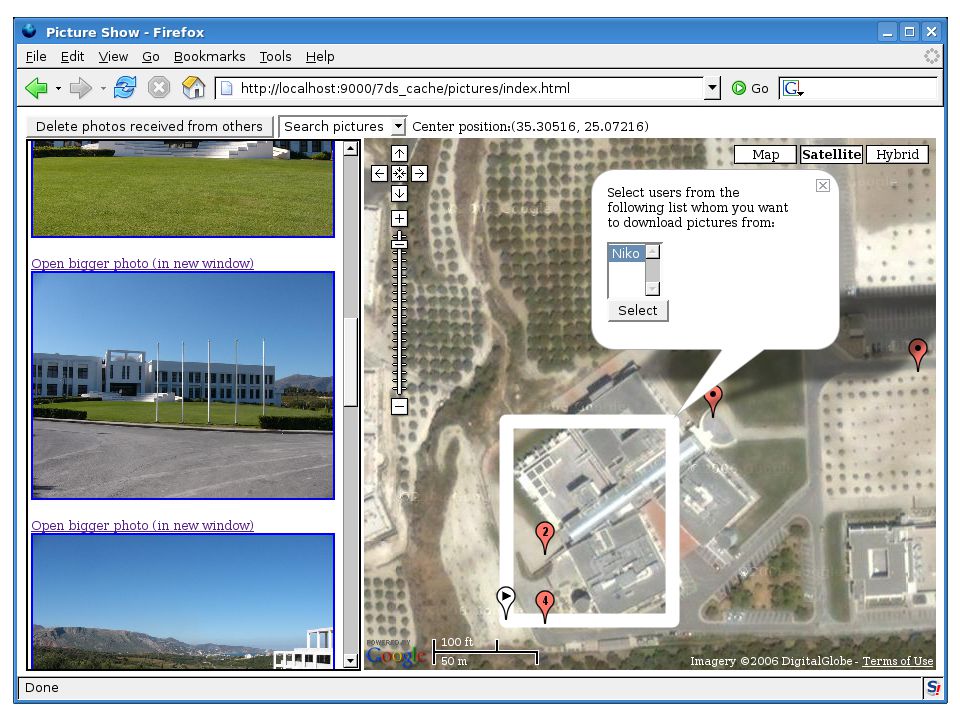Switch map to Map view
This screenshot has height=720, width=960.
[x=765, y=154]
